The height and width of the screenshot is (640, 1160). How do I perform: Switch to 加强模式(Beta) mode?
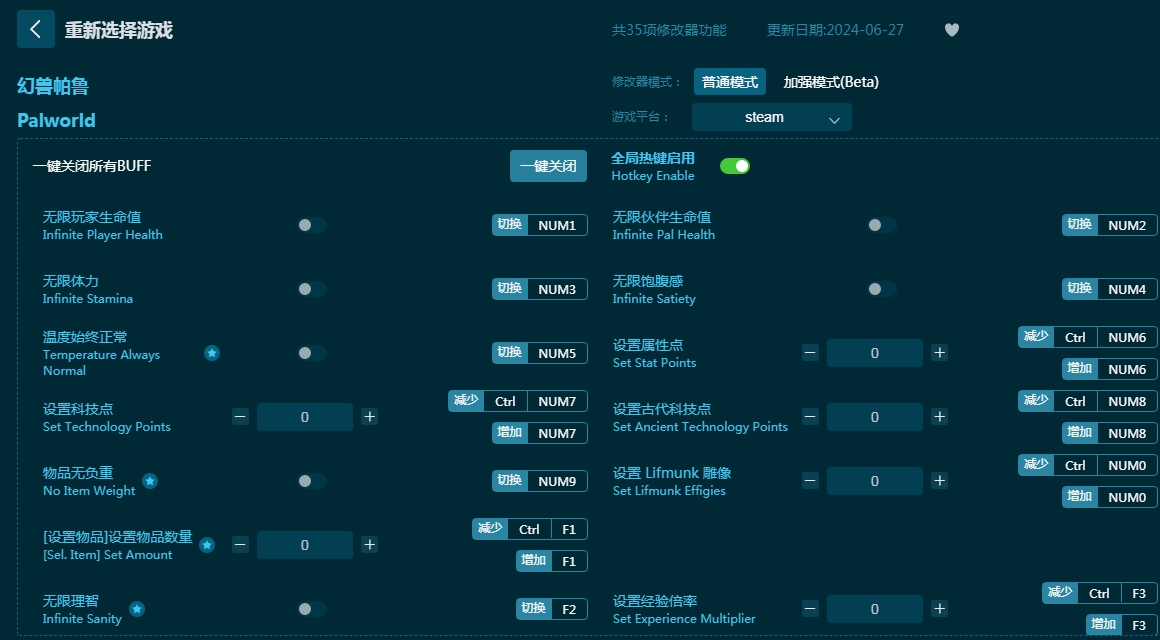(x=831, y=82)
